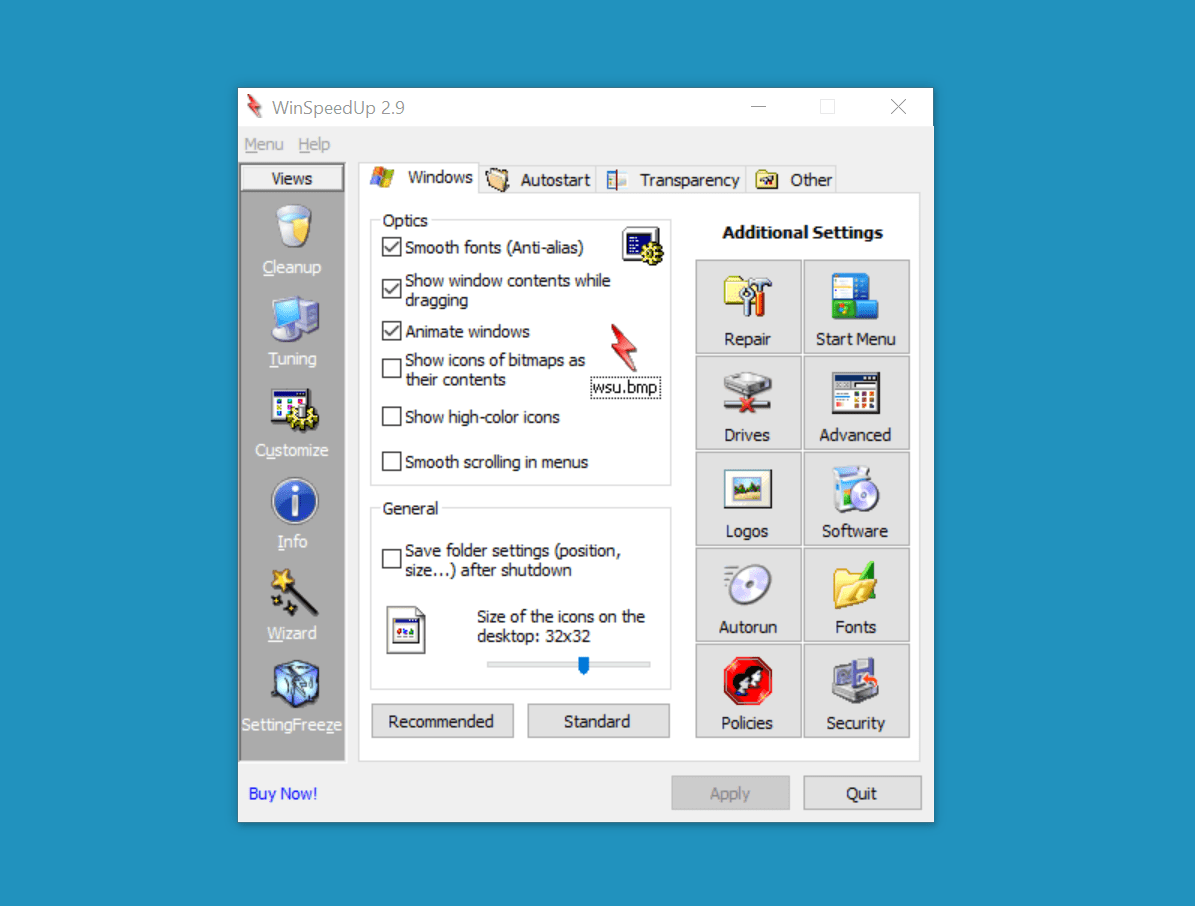The image size is (1195, 906).
Task: Open the Cleanup view
Action: tap(292, 241)
